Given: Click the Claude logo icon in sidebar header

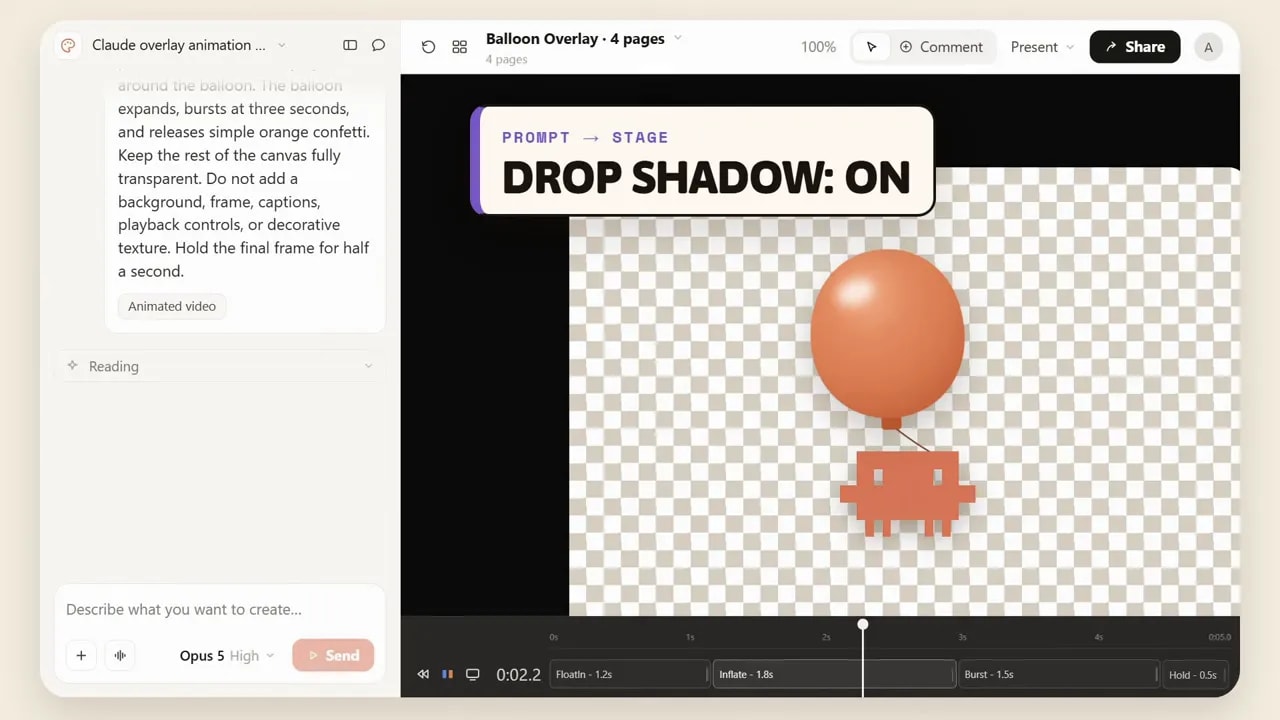Looking at the screenshot, I should (68, 45).
